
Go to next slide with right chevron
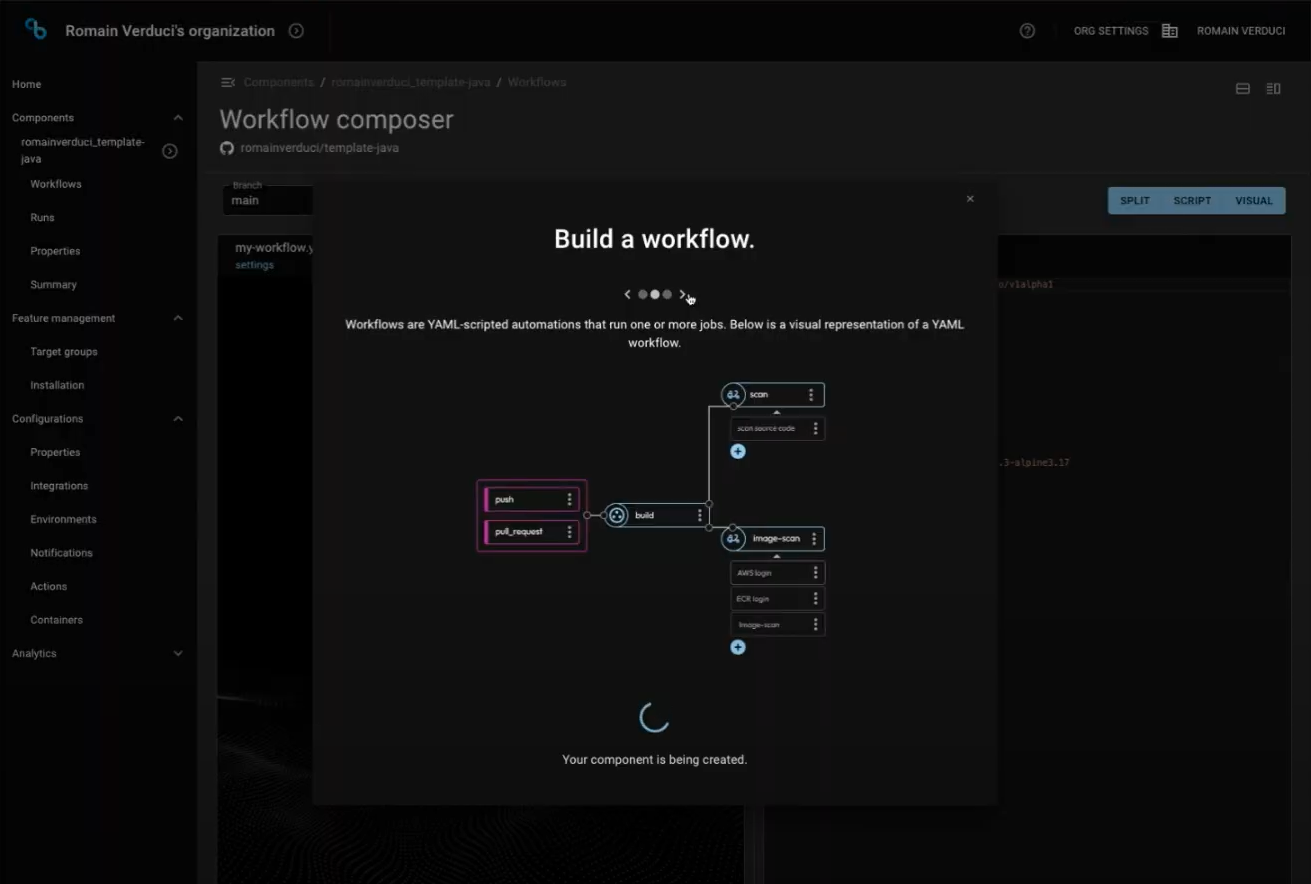click(x=682, y=295)
